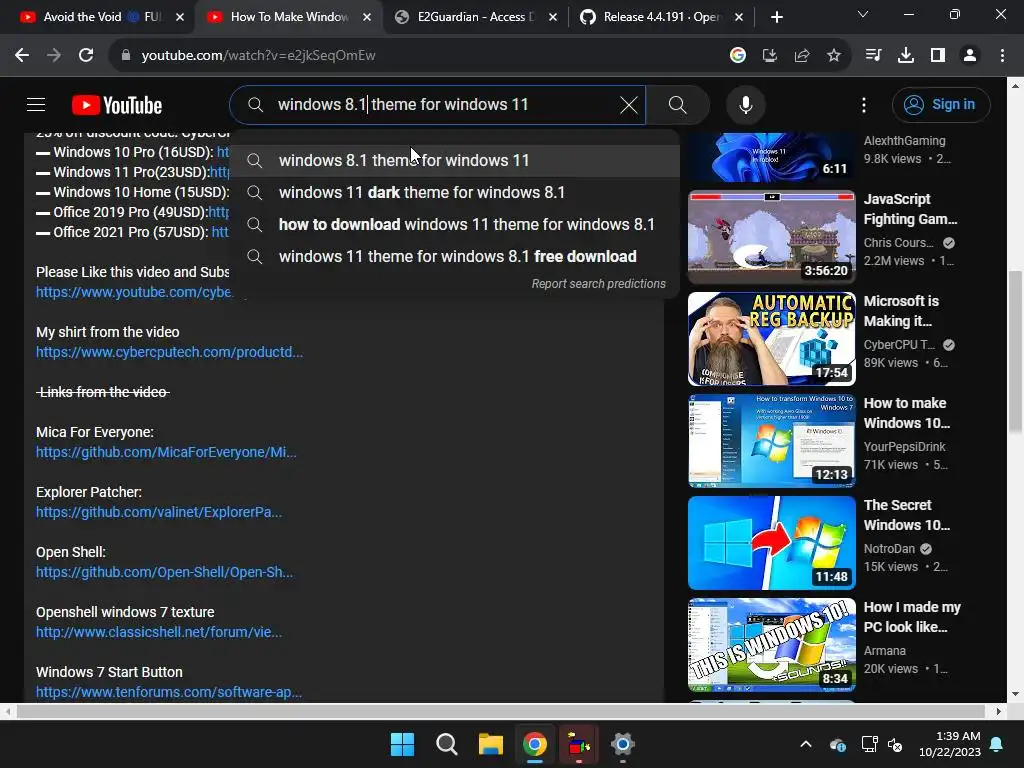Close the E2Guardian tab
The image size is (1024, 768).
553,17
